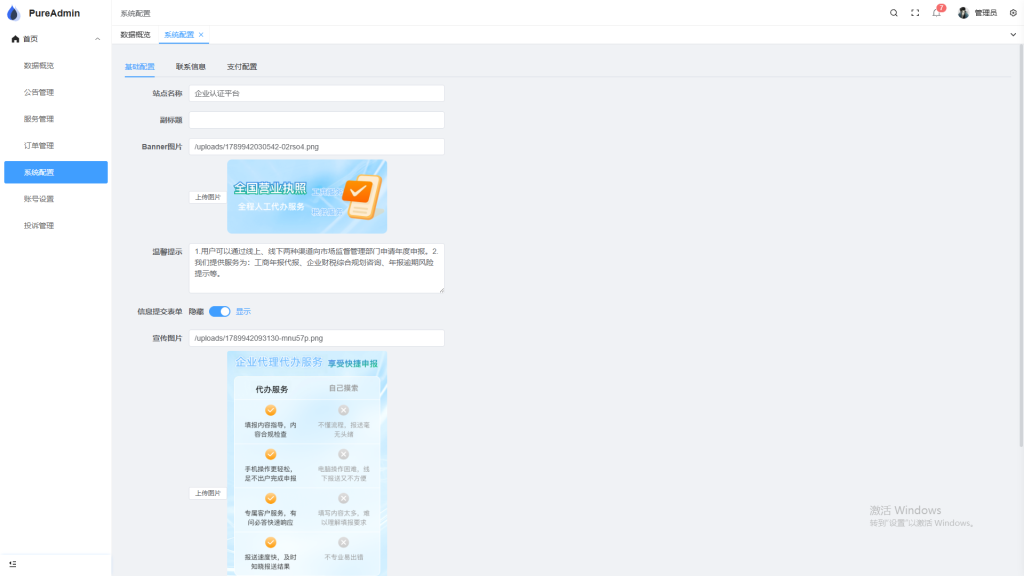Open the 联系信息 settings tab
This screenshot has height=576, width=1024.
(x=191, y=67)
